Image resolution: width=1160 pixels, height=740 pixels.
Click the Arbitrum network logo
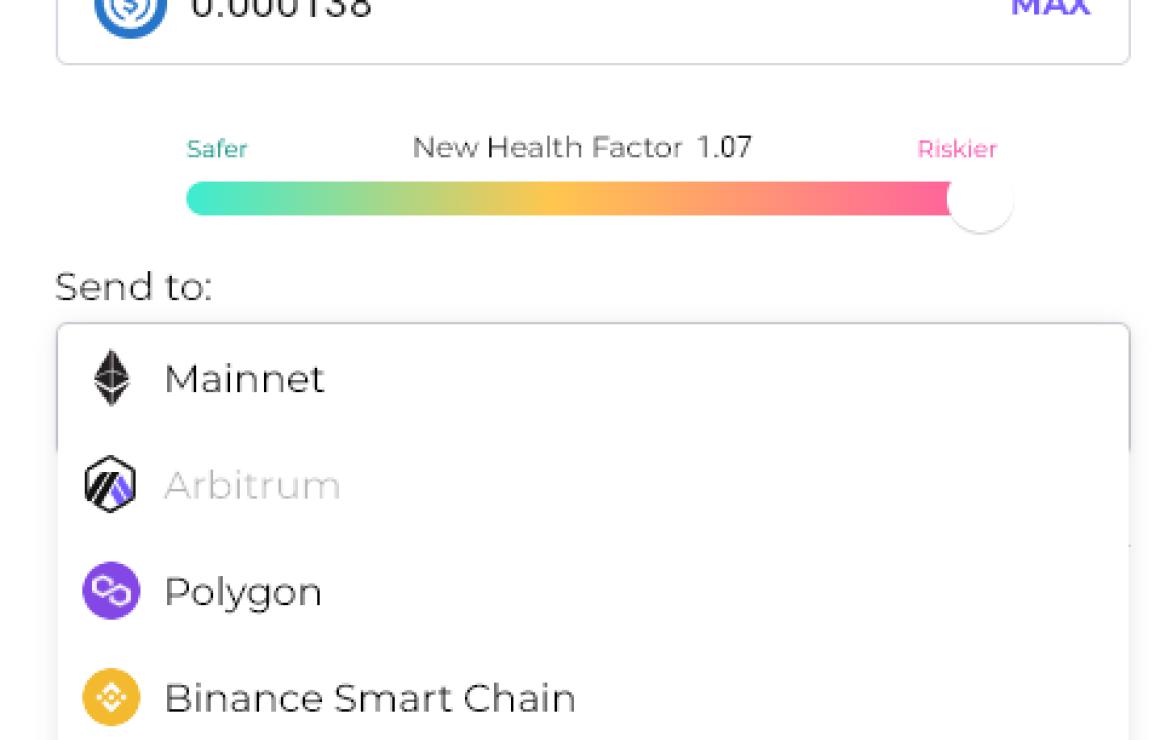click(x=110, y=484)
